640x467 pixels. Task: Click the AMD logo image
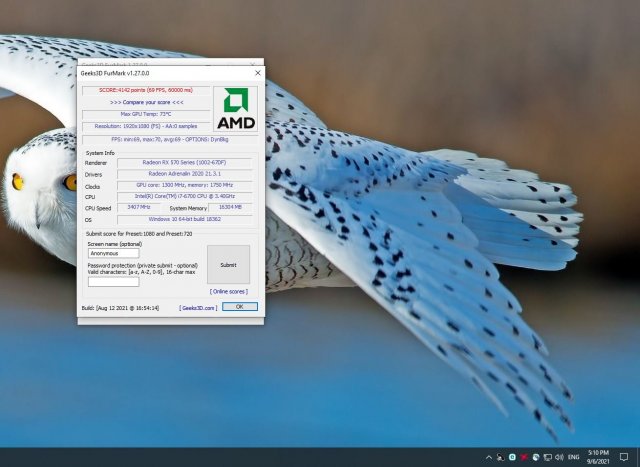(235, 108)
